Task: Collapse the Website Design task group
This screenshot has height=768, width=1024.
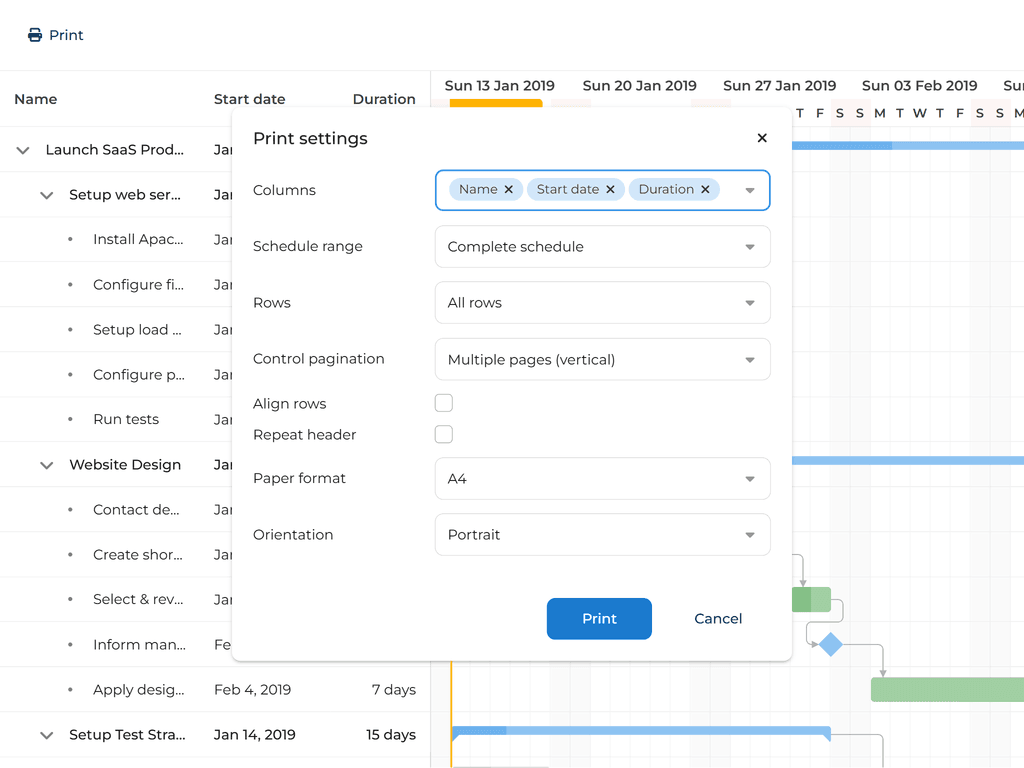Action: click(47, 465)
